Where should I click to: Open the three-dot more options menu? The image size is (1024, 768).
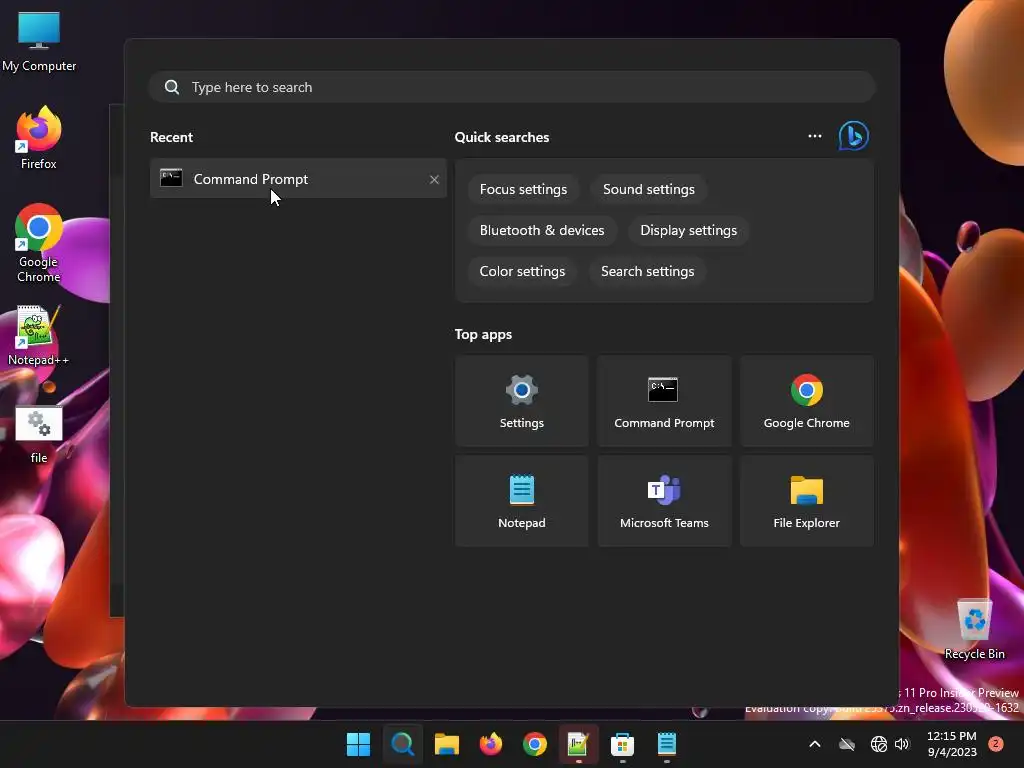click(814, 136)
